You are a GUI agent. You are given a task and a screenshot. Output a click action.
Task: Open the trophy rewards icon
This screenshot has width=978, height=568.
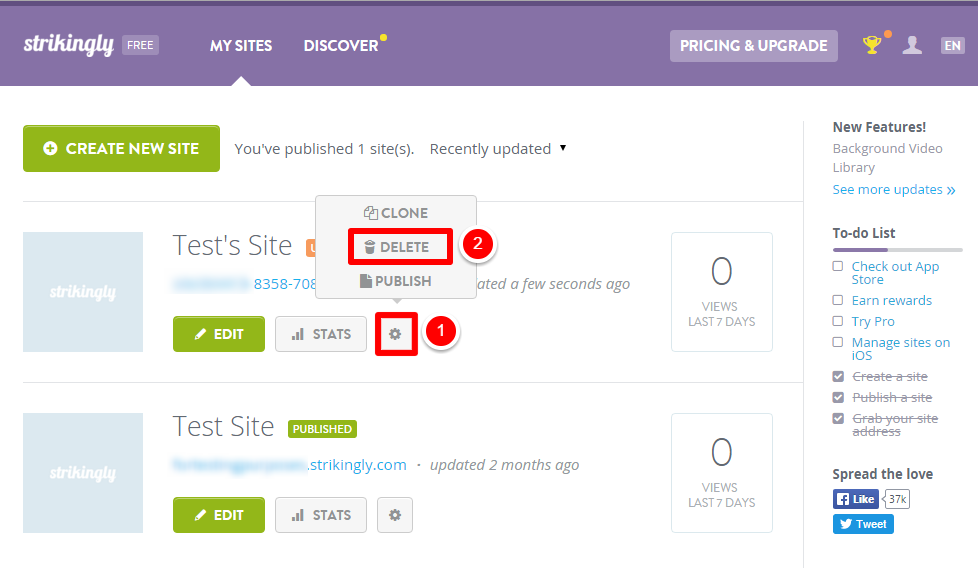872,45
